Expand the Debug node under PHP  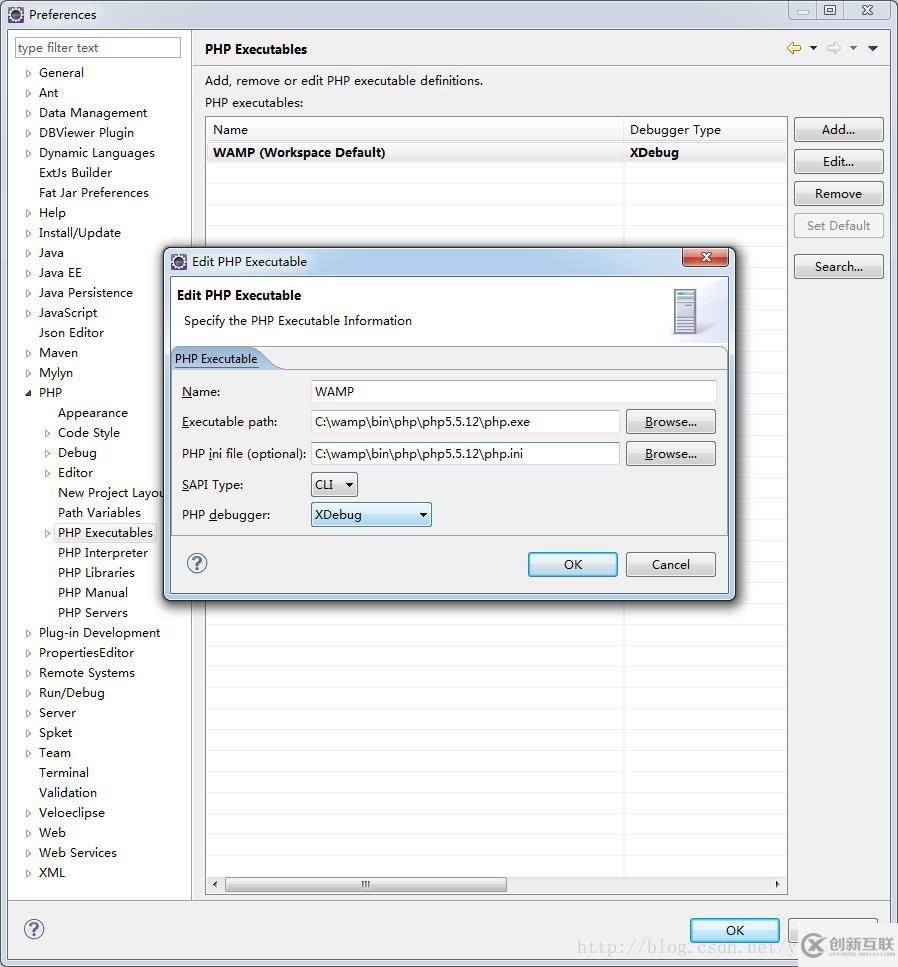47,453
